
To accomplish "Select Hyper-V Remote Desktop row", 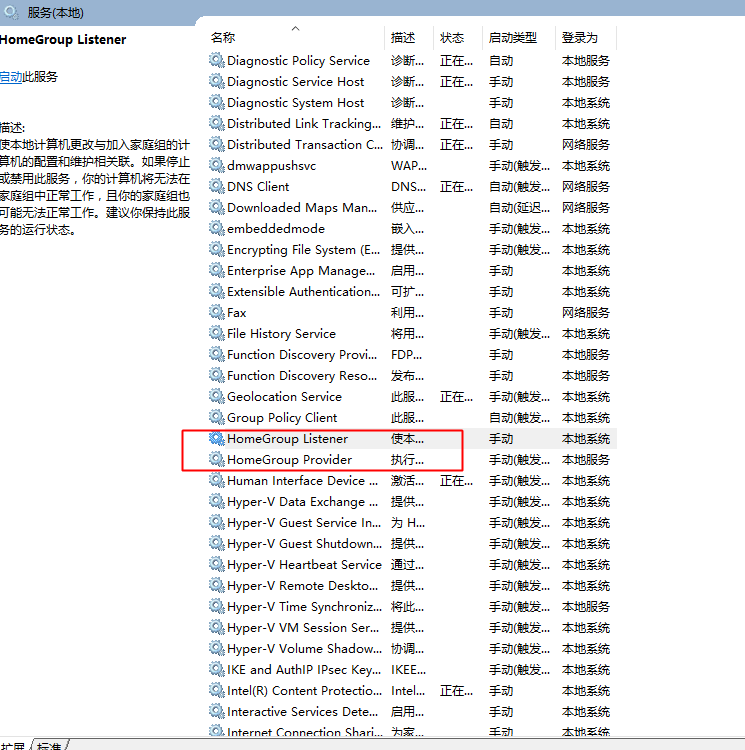I will pyautogui.click(x=412, y=585).
